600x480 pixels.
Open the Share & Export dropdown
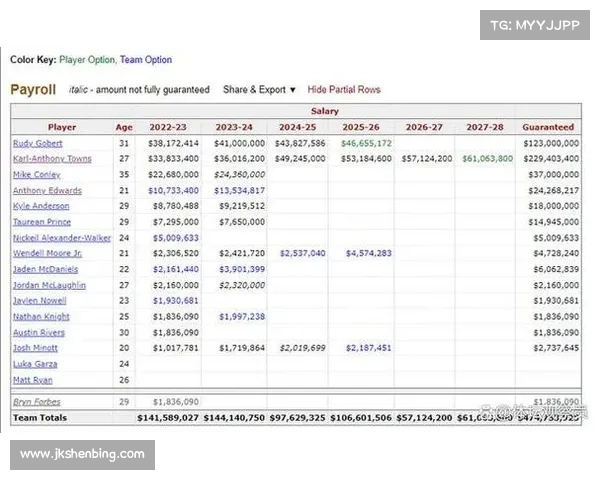[x=259, y=90]
